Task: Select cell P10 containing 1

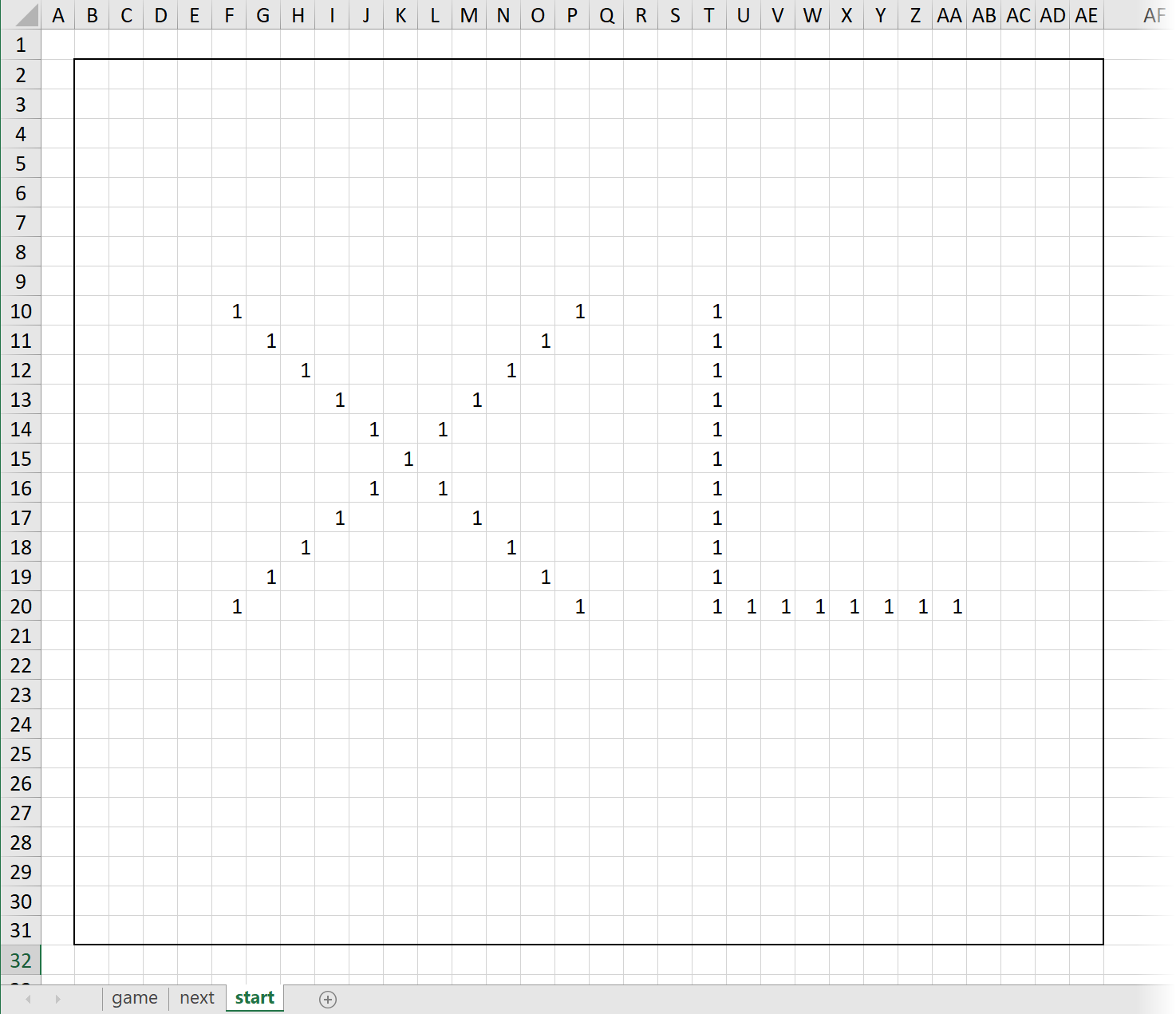Action: pyautogui.click(x=572, y=310)
